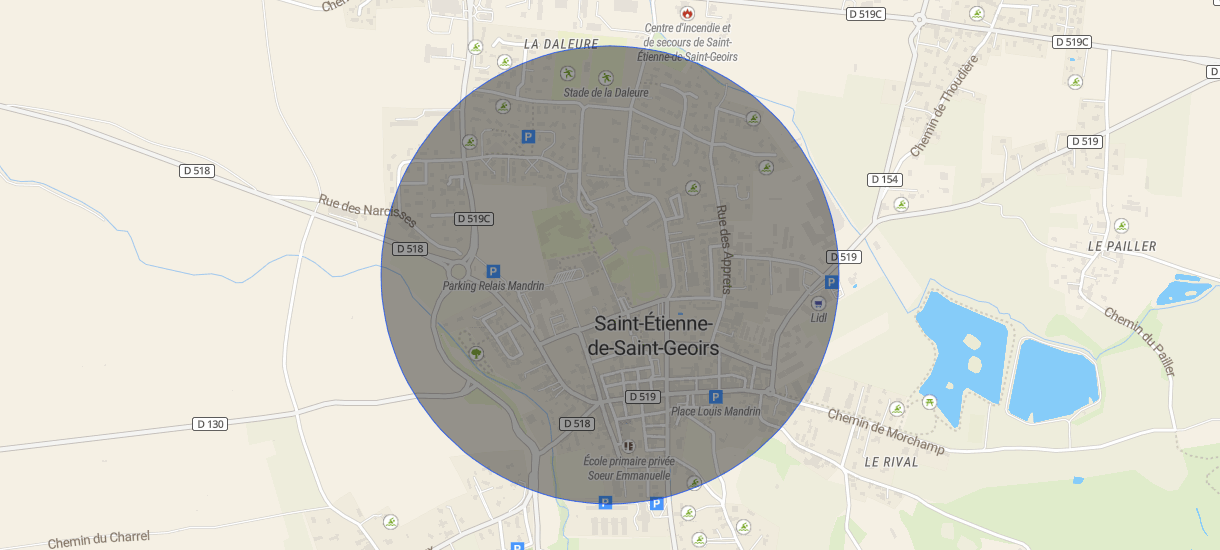
Task: Click the school icon above École primaire privée
Action: [x=628, y=446]
